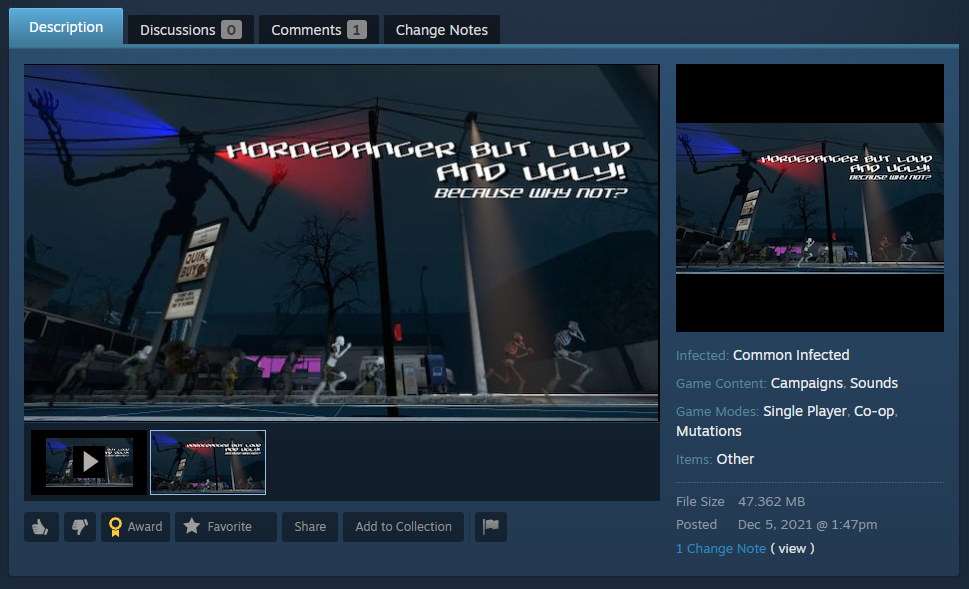
Task: Filter by Sounds game content tag
Action: coord(874,383)
